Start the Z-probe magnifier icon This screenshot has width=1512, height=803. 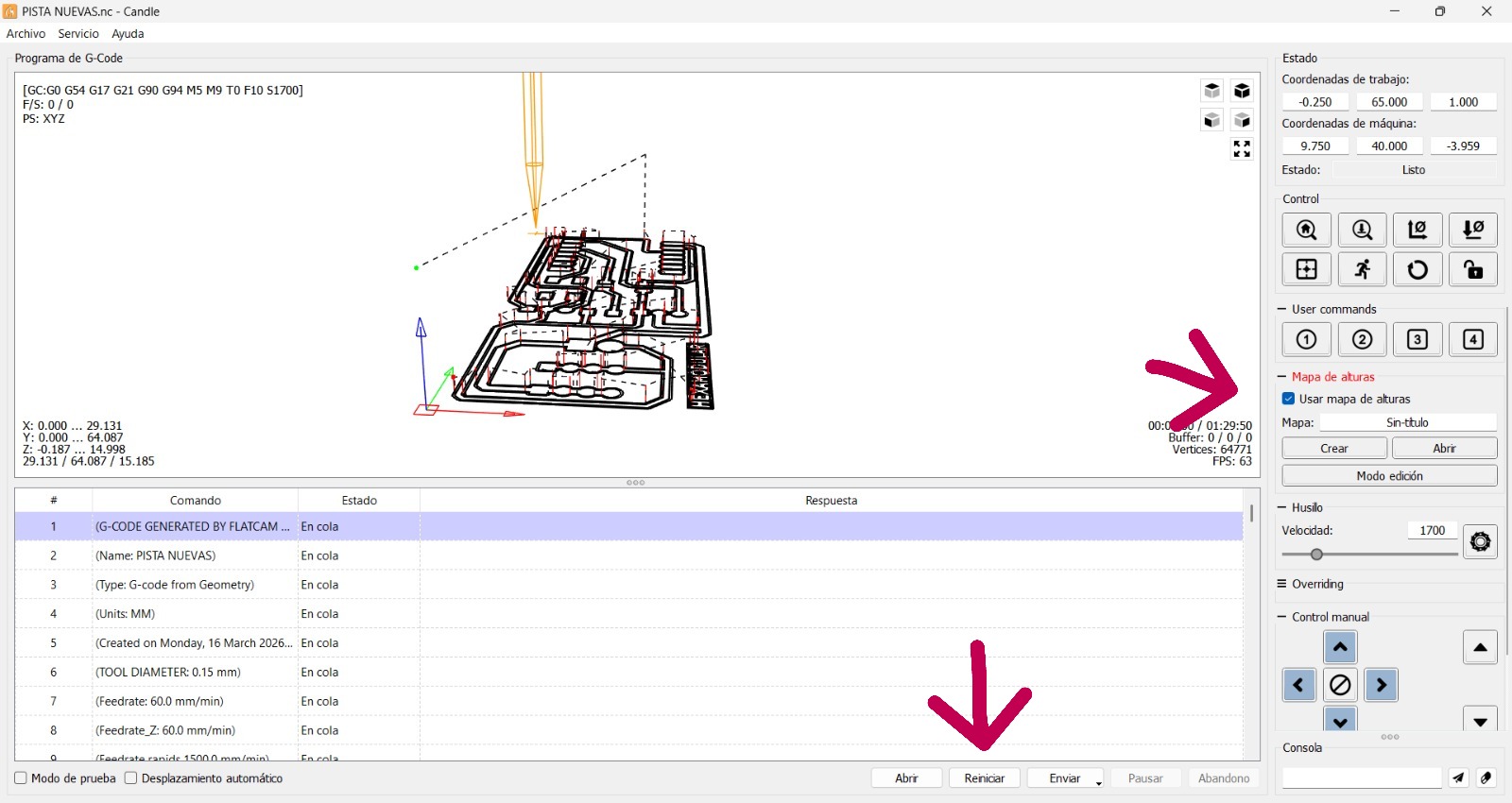pyautogui.click(x=1362, y=230)
